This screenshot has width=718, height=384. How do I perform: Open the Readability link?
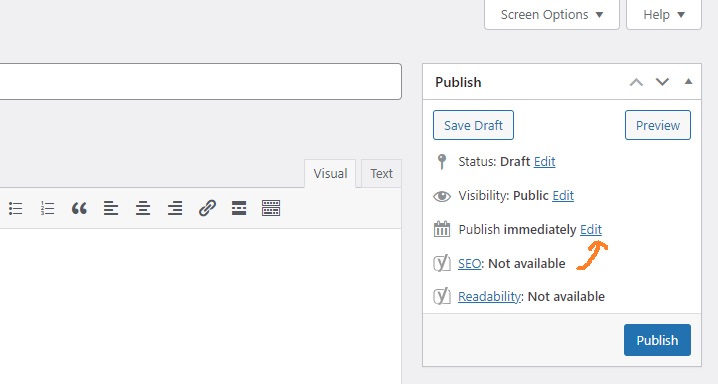pyautogui.click(x=490, y=297)
